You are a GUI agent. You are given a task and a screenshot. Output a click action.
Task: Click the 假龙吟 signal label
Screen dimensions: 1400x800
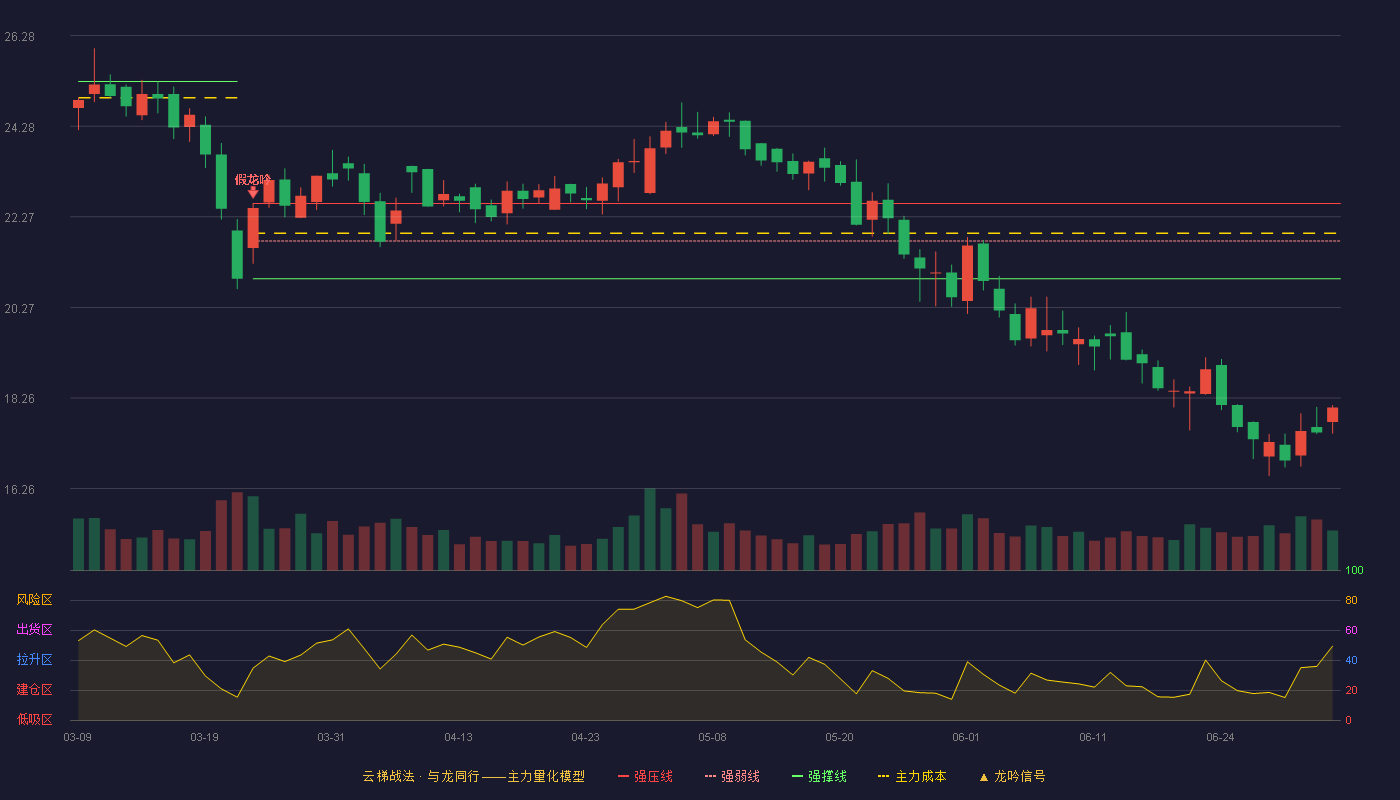click(253, 179)
